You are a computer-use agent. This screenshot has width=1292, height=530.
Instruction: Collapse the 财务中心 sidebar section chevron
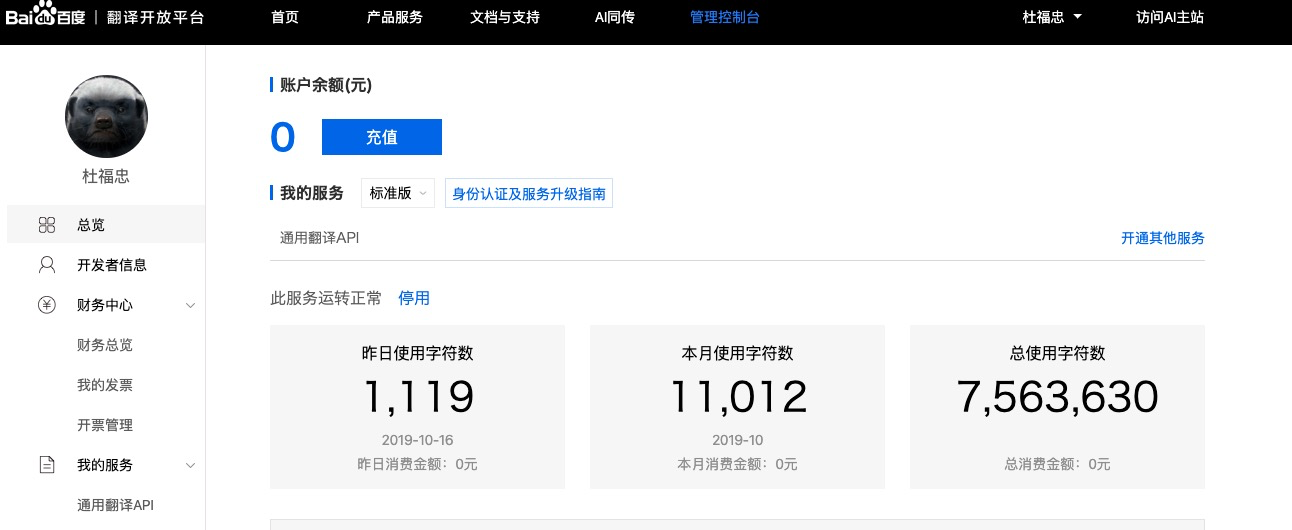click(190, 305)
